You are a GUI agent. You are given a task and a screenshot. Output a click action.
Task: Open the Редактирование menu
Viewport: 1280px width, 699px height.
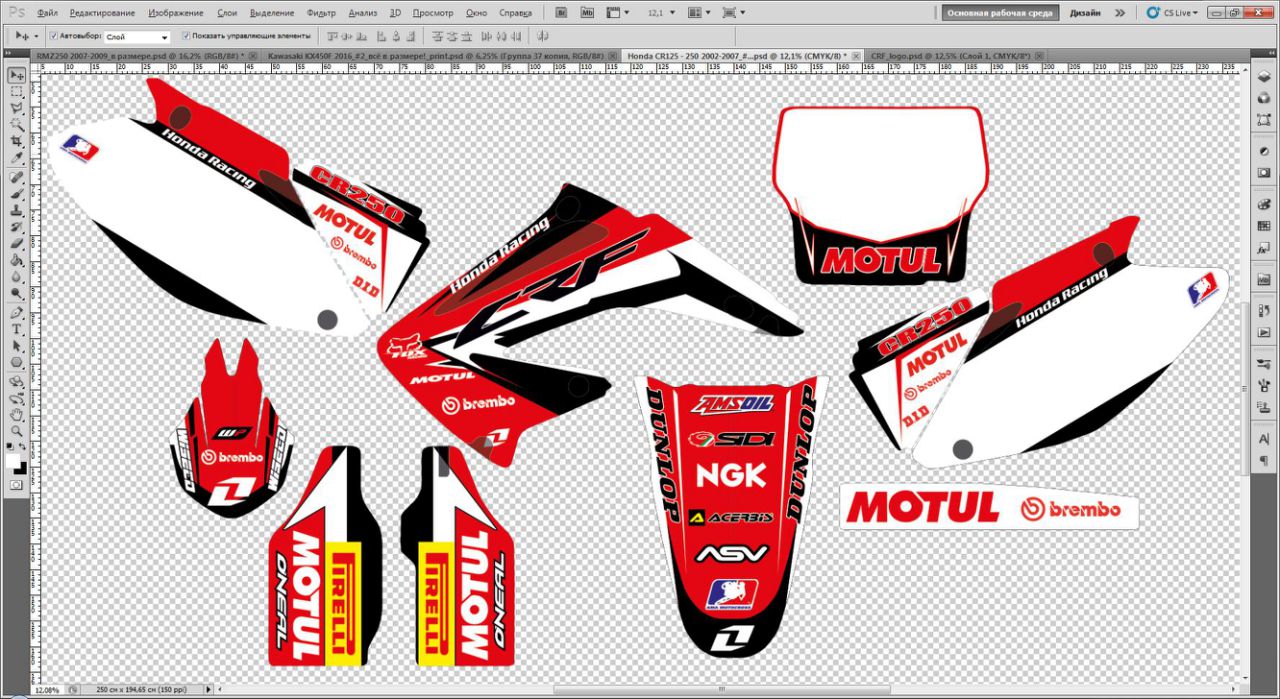(x=103, y=13)
